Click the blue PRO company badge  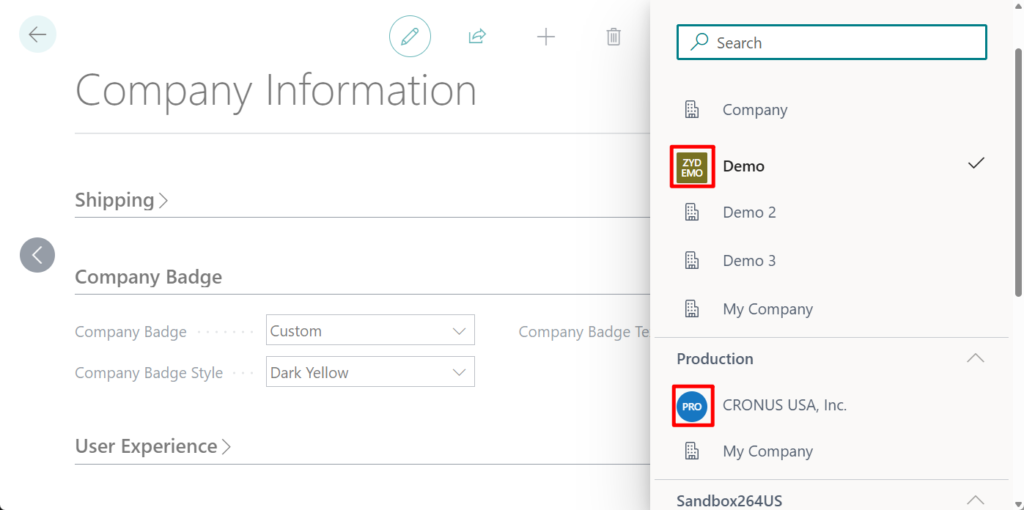click(x=692, y=406)
